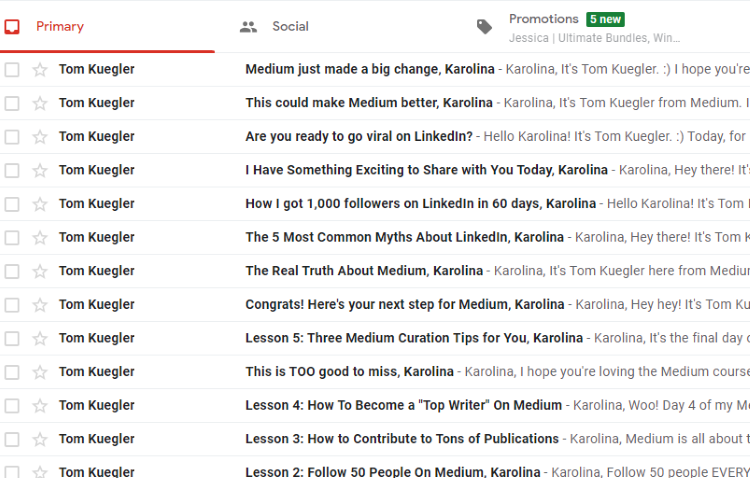Viewport: 750px width, 478px height.
Task: Click 'Jessica | Ultimate Bundles' Promotions preview text
Action: [595, 38]
